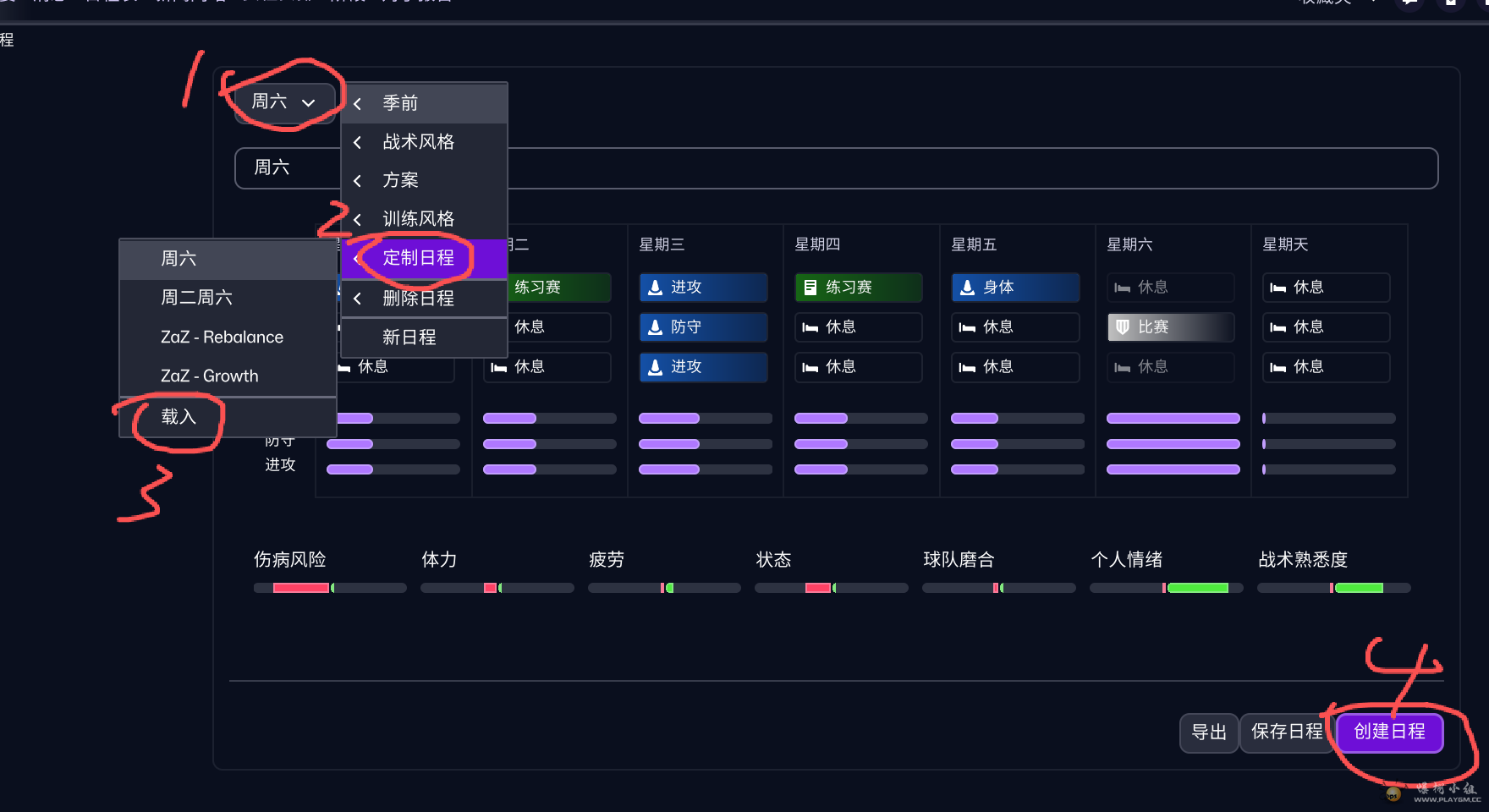Click the shield icon on Saturday's 比赛 slot

(x=1122, y=327)
